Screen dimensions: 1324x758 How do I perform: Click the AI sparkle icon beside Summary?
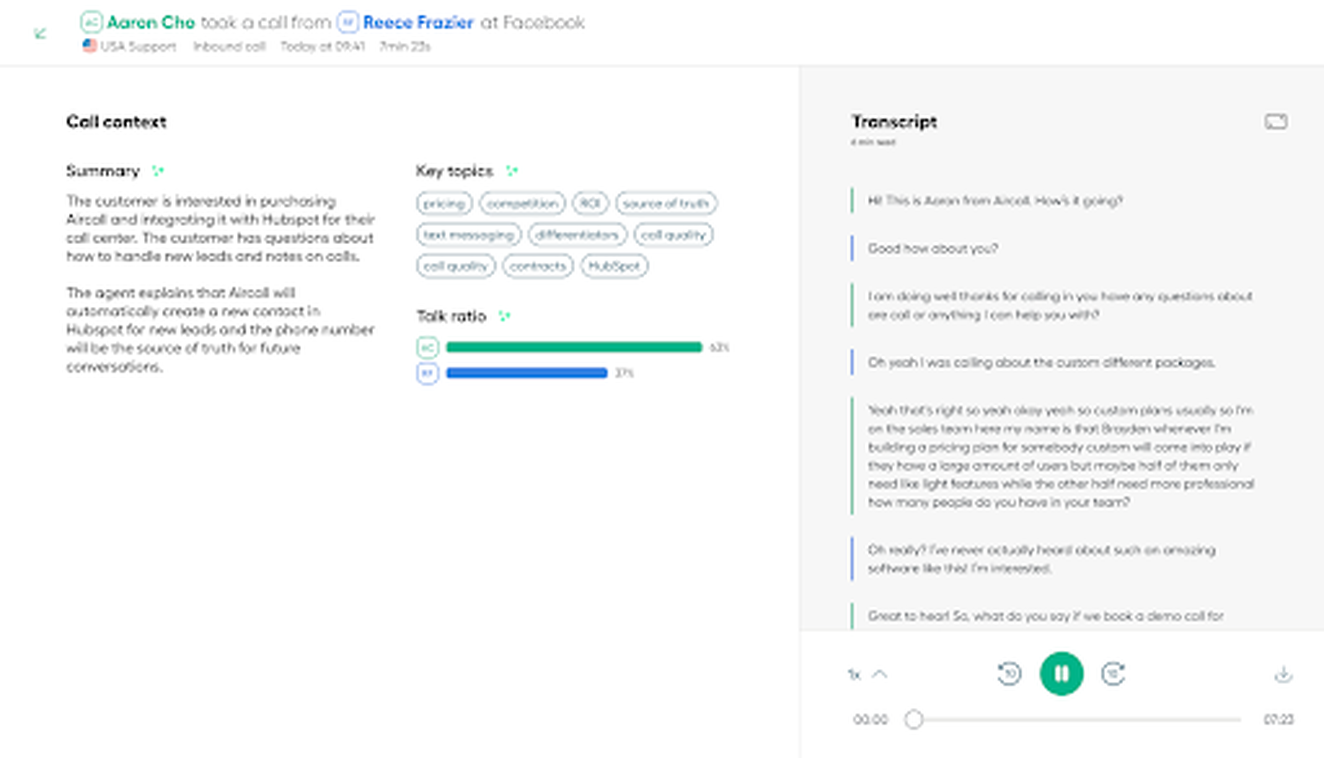(x=157, y=171)
